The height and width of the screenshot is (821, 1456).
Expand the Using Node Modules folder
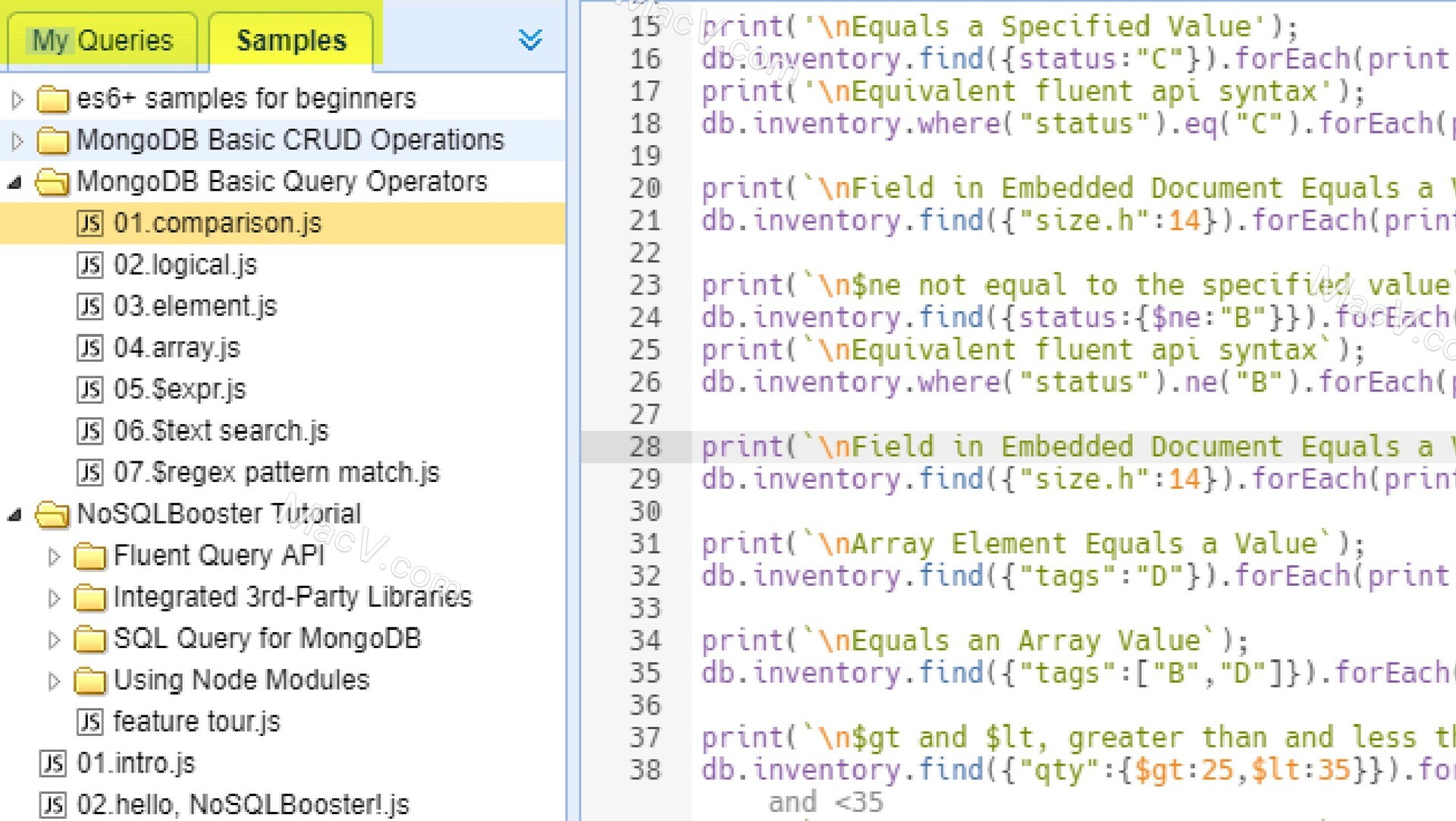[54, 681]
